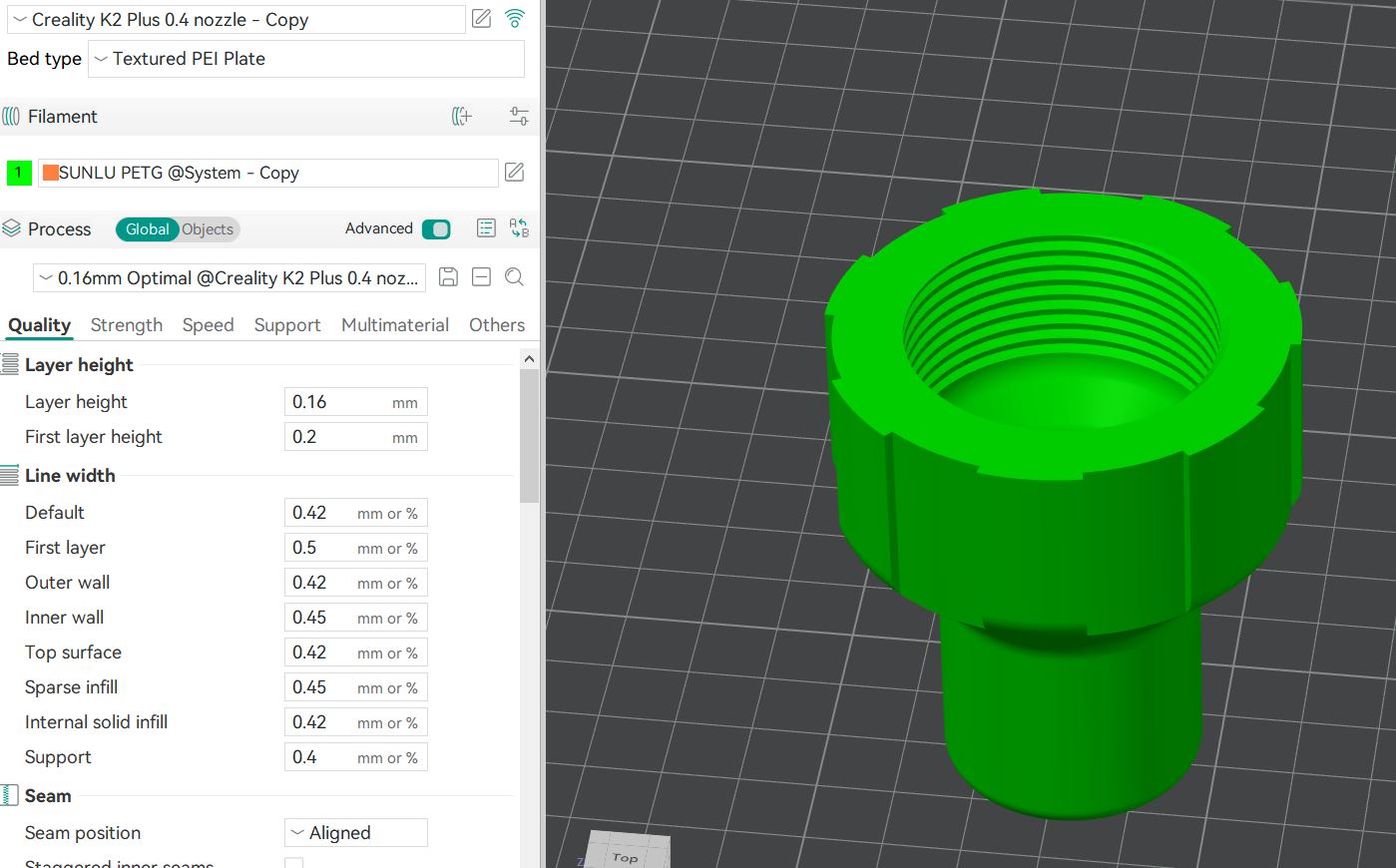Screen dimensions: 1396x868
Task: Open the Others tab
Action: [497, 325]
